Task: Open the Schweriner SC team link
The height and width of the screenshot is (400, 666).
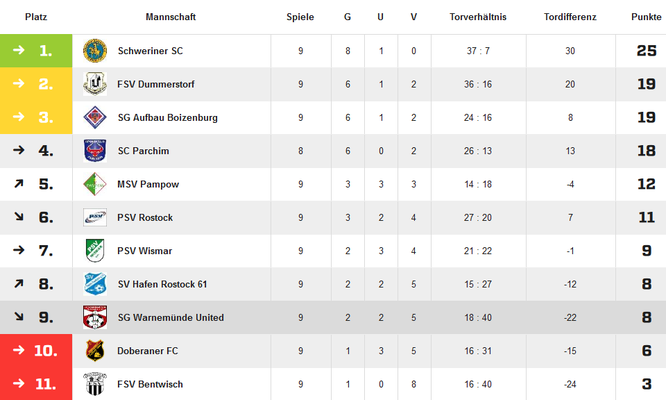Action: 150,51
